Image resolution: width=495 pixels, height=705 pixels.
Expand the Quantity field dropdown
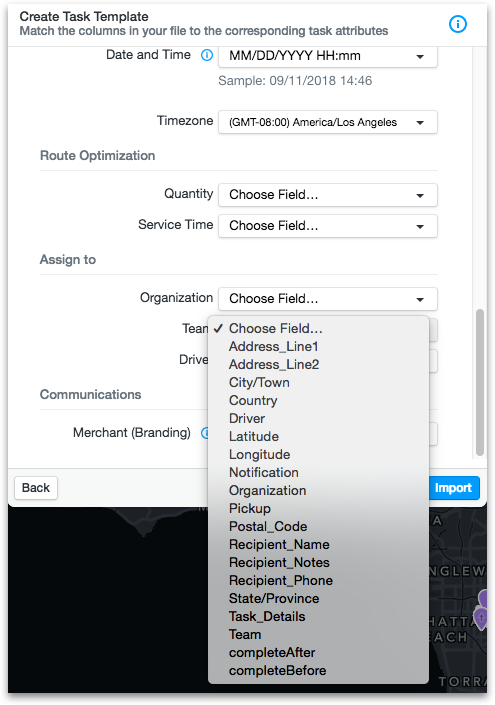[x=328, y=195]
